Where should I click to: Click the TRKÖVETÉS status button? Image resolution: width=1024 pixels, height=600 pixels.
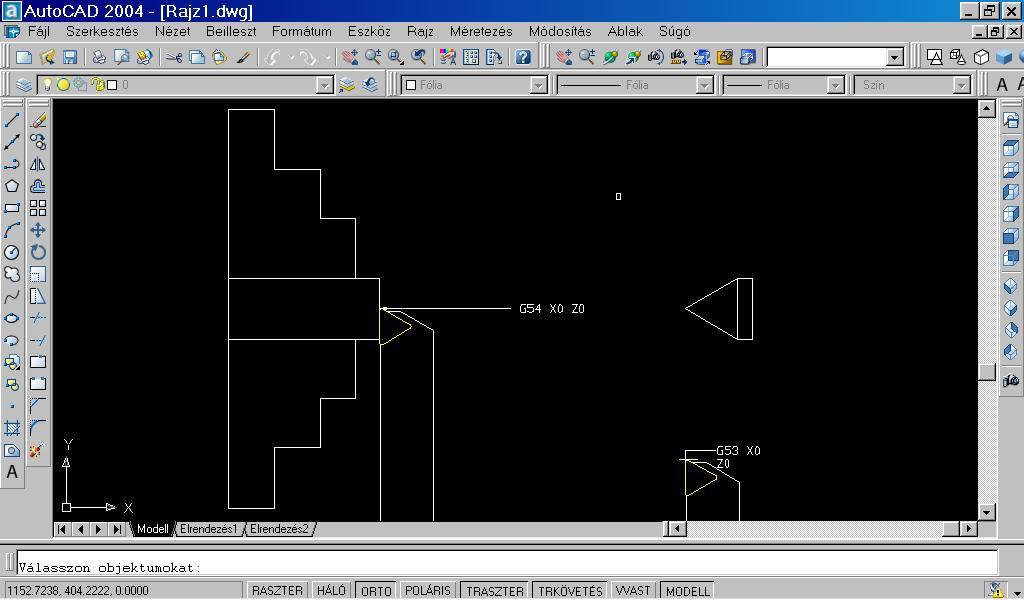[x=570, y=591]
